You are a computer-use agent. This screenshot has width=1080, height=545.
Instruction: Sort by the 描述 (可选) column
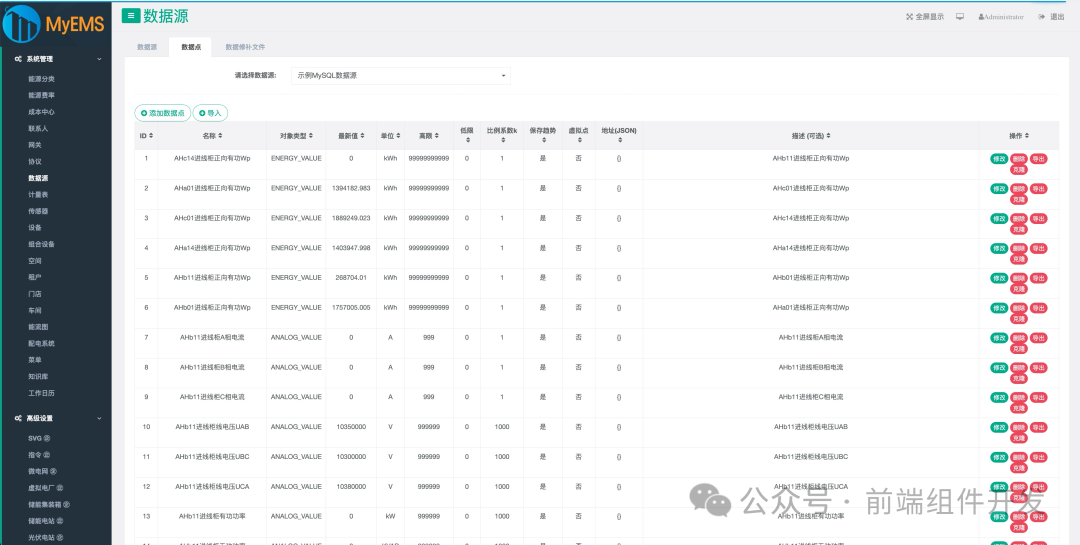click(x=811, y=136)
